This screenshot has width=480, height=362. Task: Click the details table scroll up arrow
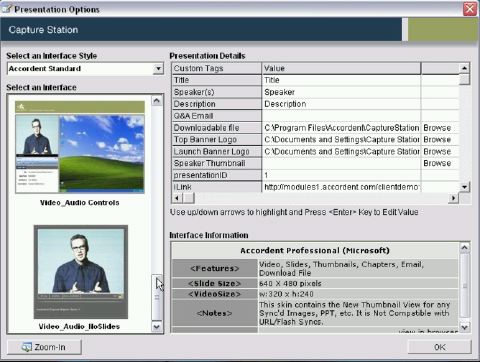pos(464,68)
